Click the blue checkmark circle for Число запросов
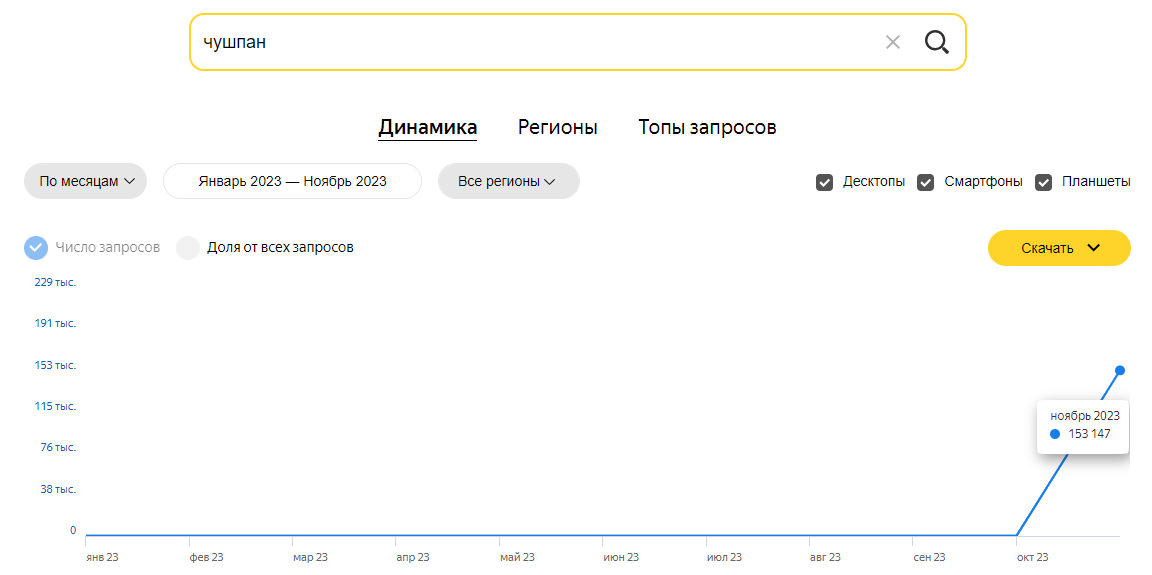Viewport: 1152px width, 575px height. 36,247
